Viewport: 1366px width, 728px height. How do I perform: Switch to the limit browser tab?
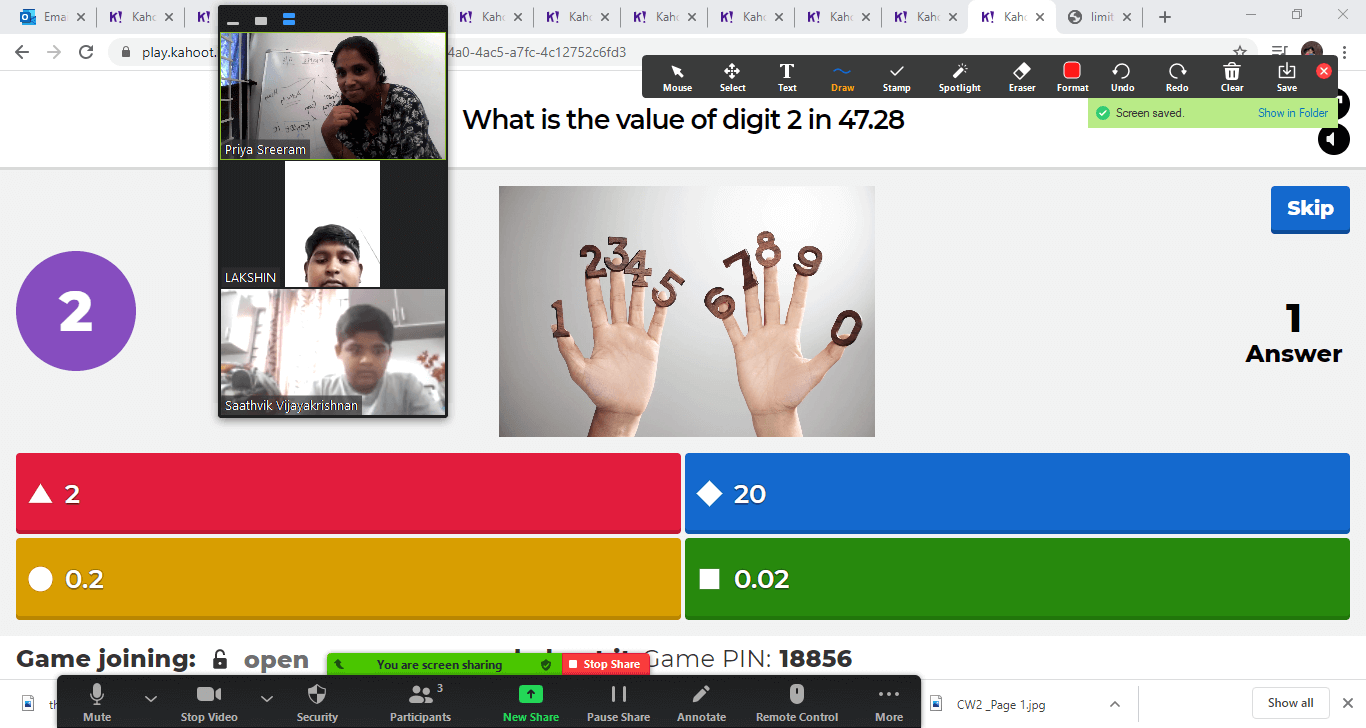[x=1100, y=17]
